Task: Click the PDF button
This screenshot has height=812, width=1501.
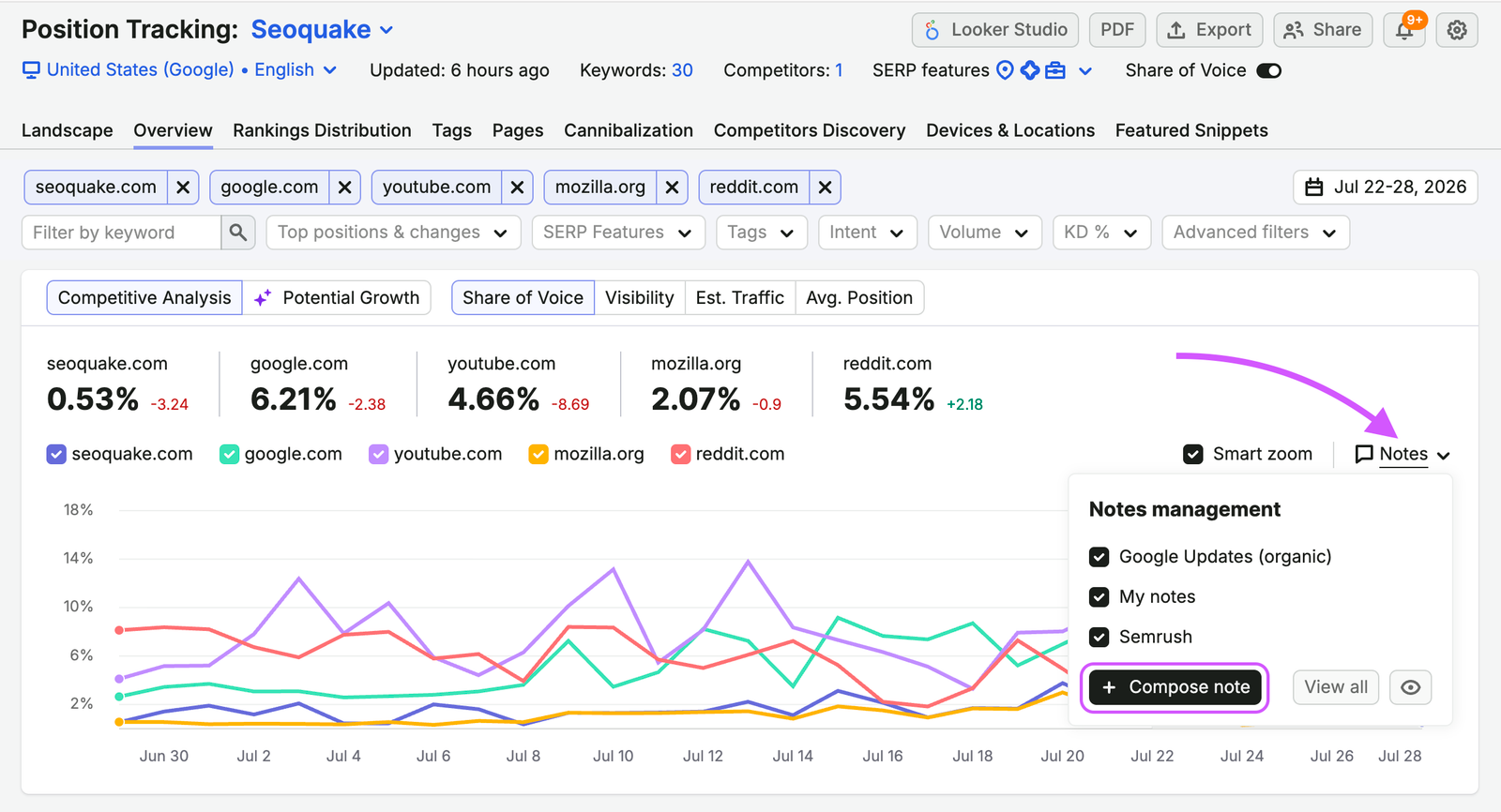Action: 1117,30
